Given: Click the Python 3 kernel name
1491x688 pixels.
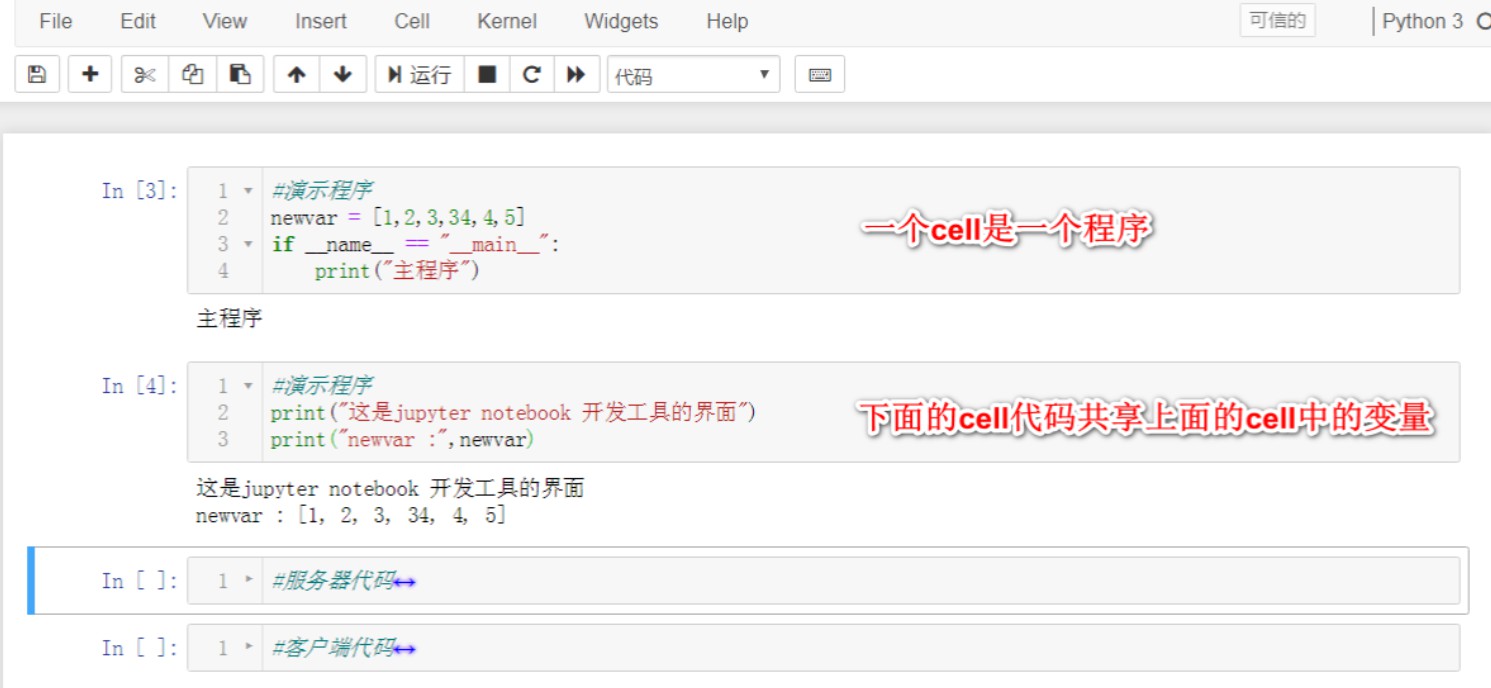Looking at the screenshot, I should pos(1422,21).
